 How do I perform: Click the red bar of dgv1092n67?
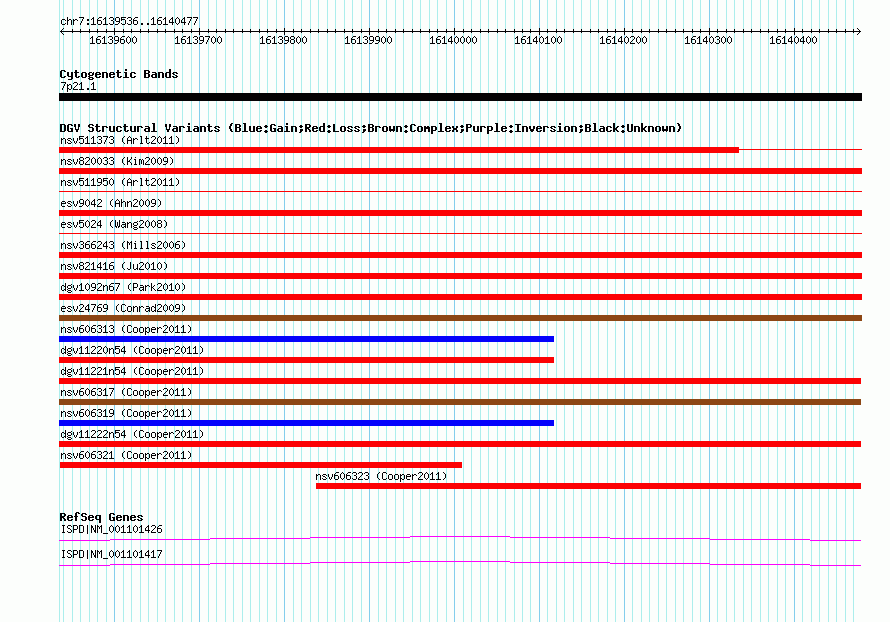(460, 297)
